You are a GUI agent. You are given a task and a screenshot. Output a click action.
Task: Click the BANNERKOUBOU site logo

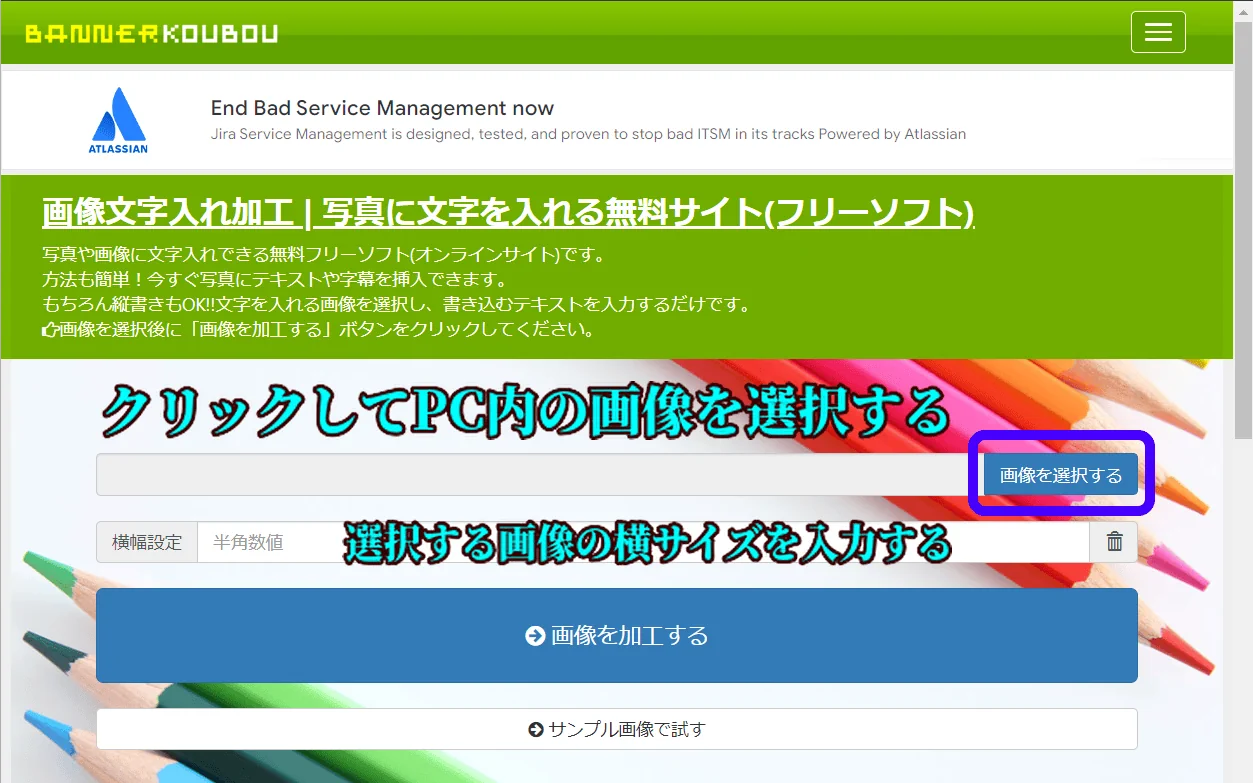click(x=152, y=34)
